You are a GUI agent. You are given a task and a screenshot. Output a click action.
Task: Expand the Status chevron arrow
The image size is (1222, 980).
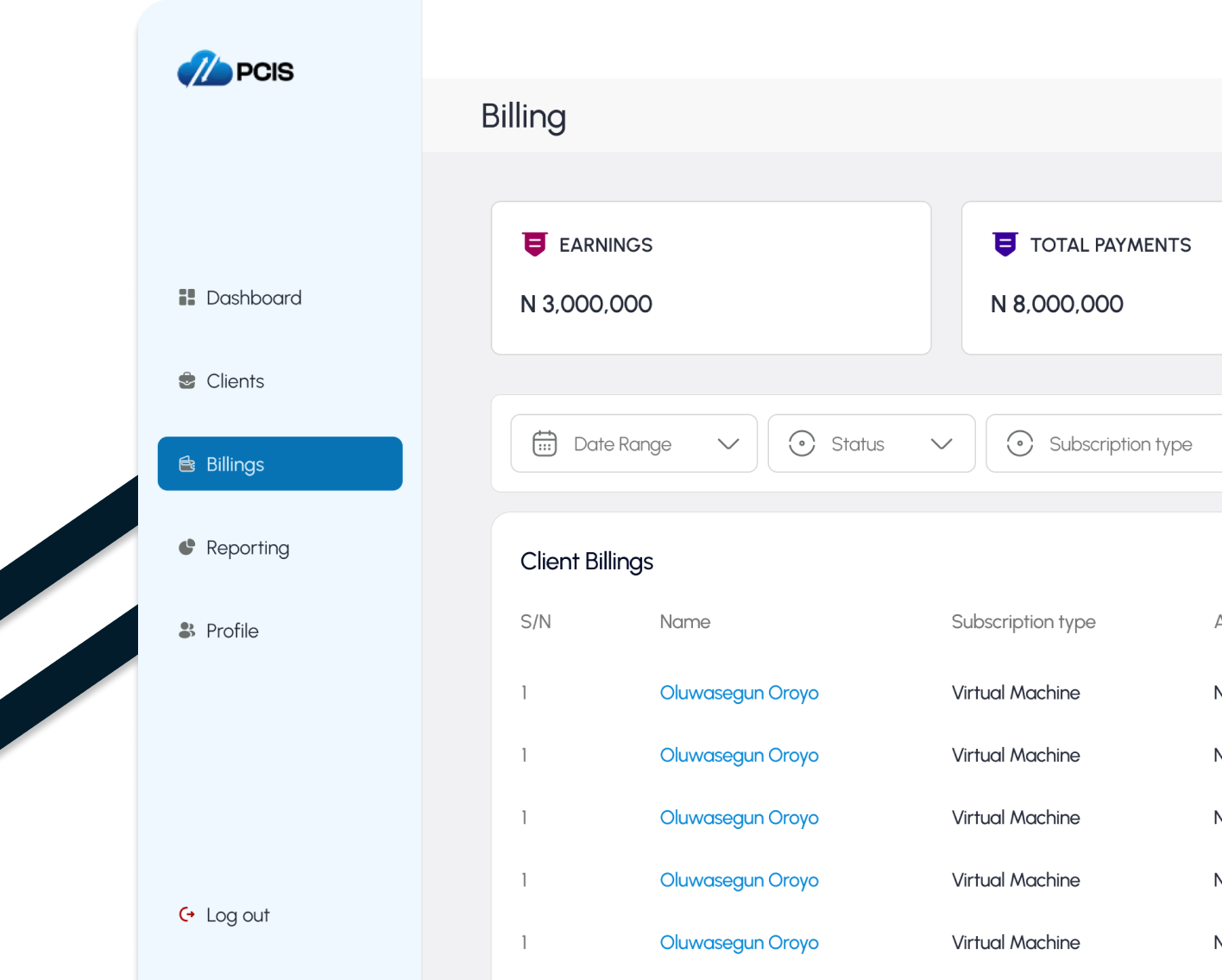942,443
